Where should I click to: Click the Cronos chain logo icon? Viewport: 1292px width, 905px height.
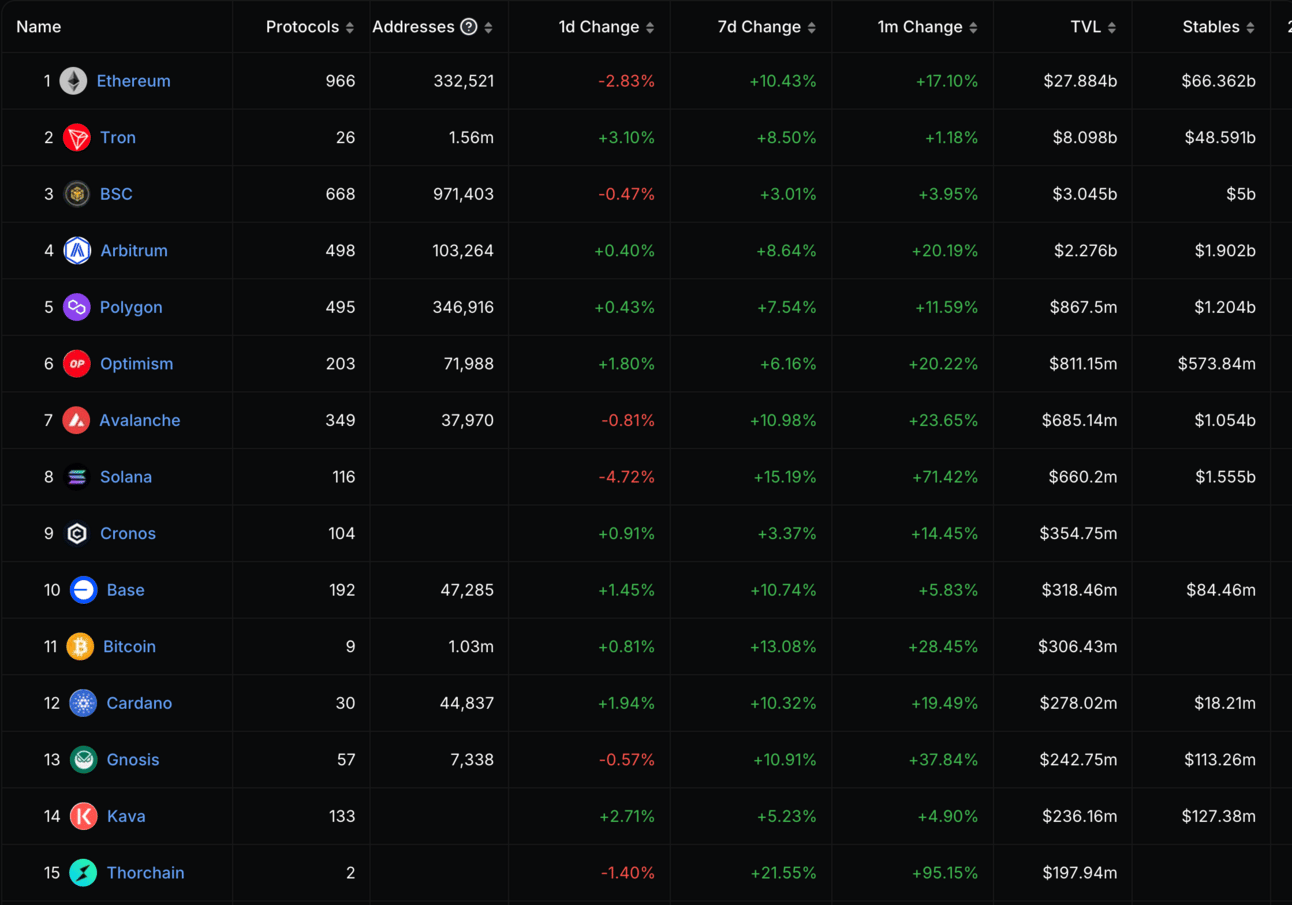[x=77, y=534]
